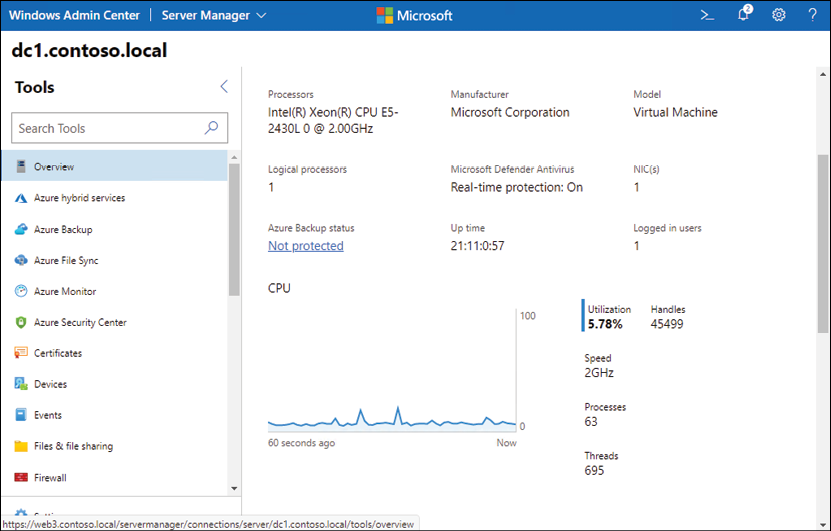Click the main page scroll up arrow
831x531 pixels.
(823, 74)
